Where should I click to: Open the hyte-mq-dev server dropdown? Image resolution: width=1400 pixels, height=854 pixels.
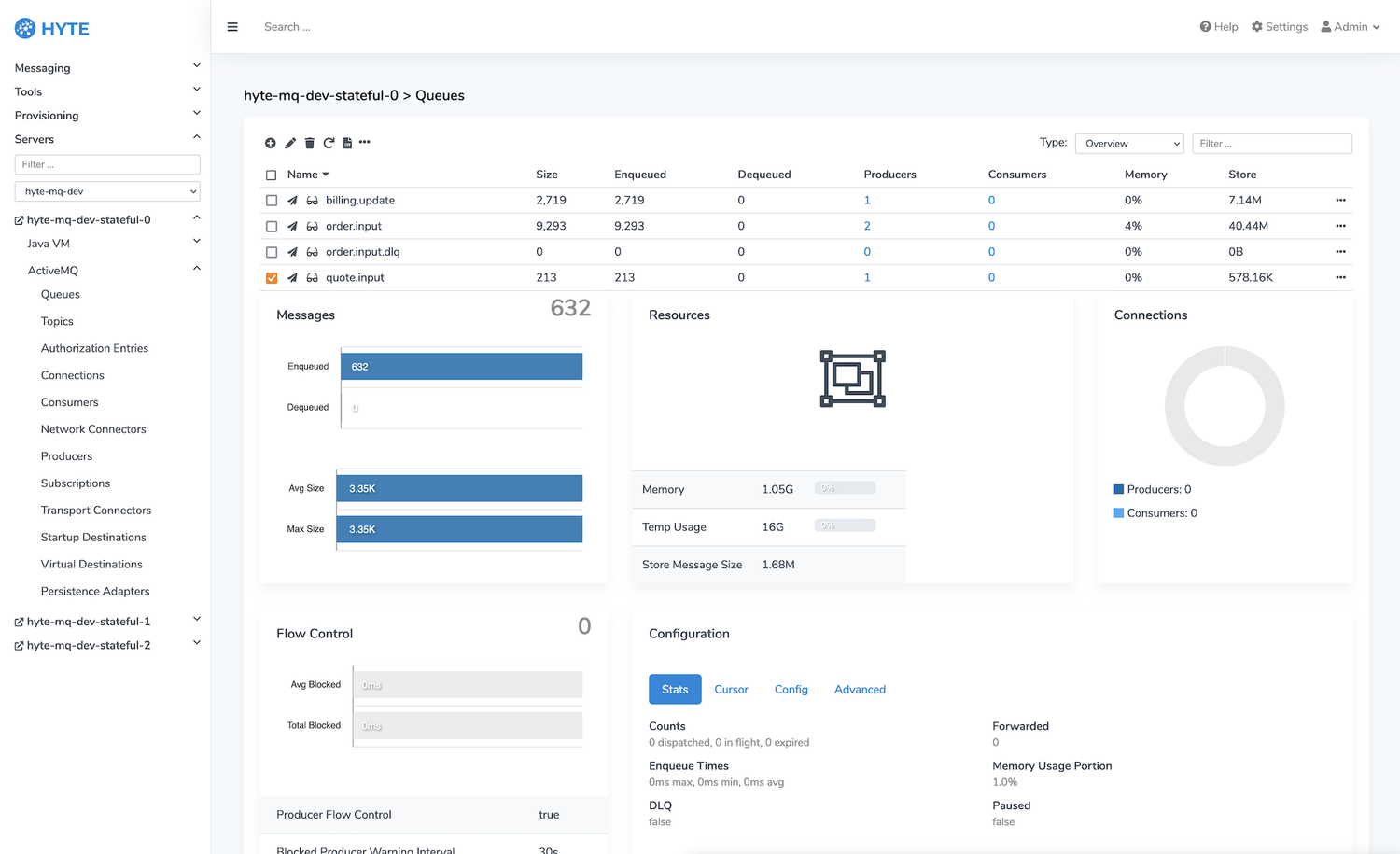click(x=107, y=191)
